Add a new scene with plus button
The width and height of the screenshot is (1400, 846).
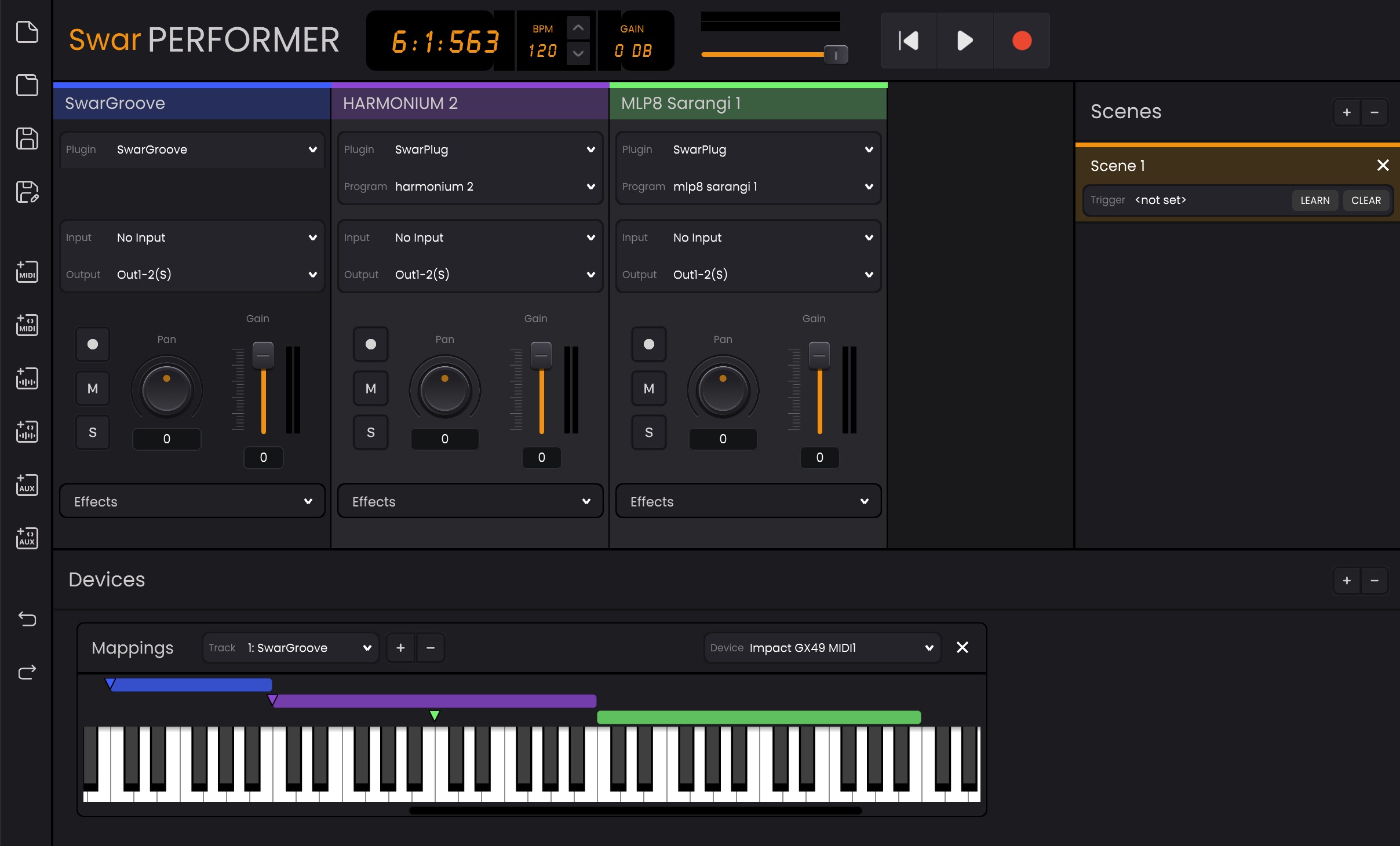(1347, 112)
